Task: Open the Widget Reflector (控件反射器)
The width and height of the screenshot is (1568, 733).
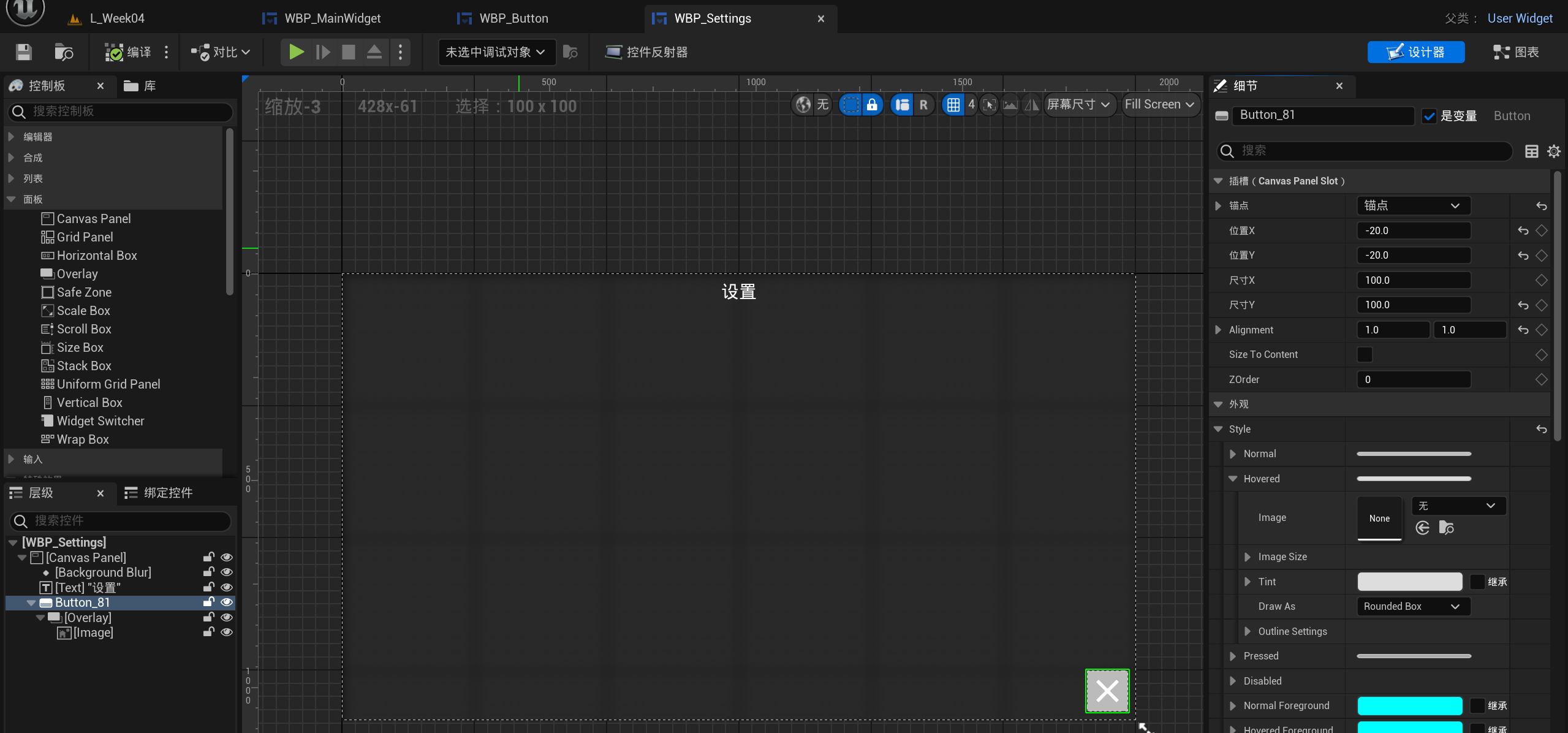Action: coord(646,52)
